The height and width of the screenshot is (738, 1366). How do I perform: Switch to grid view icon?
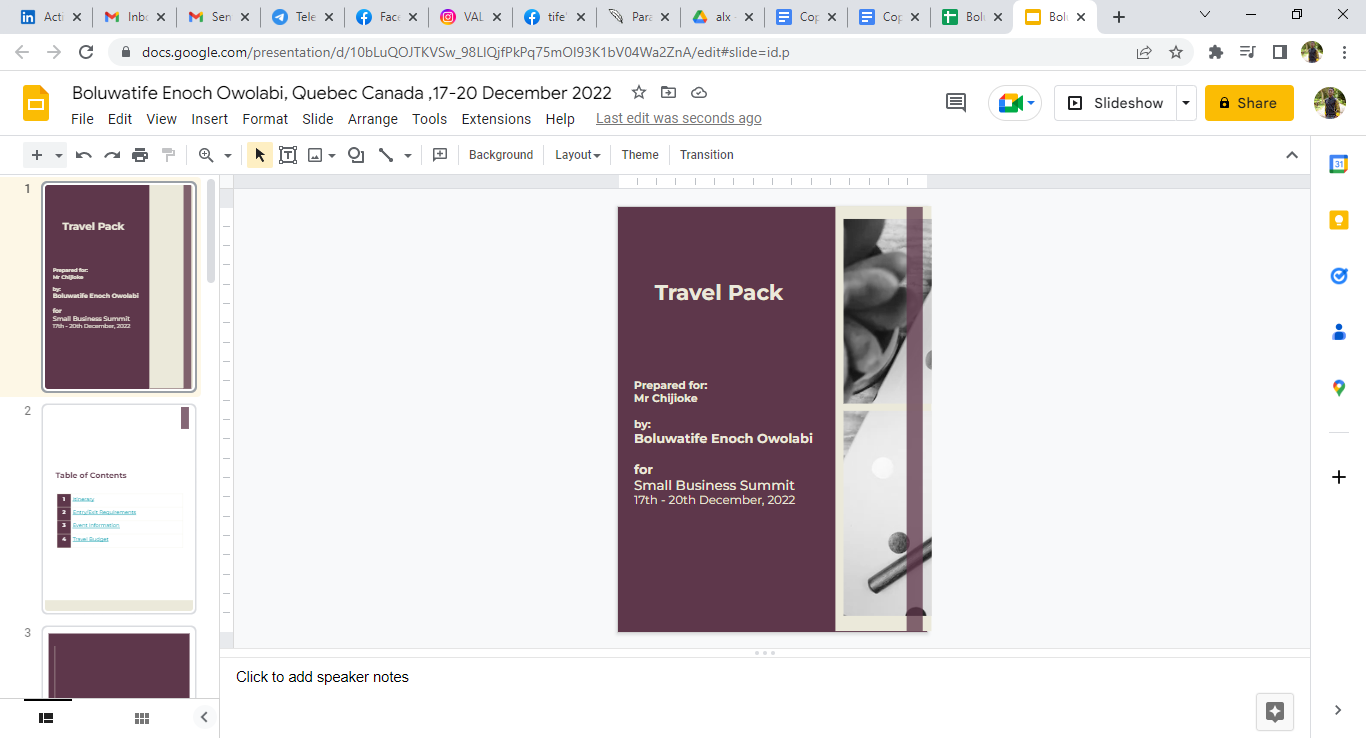(142, 718)
